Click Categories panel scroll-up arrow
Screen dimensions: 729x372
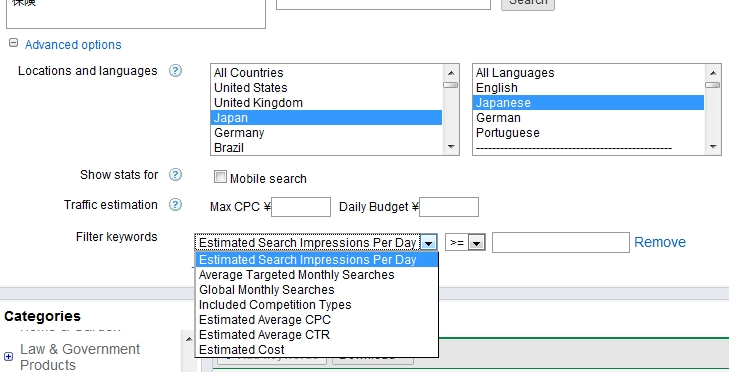[189, 339]
